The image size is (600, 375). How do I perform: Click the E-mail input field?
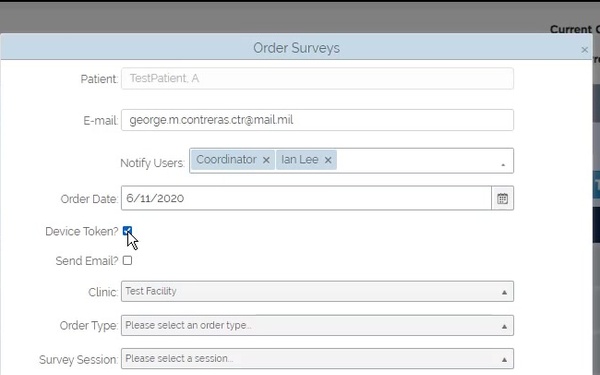pos(317,120)
